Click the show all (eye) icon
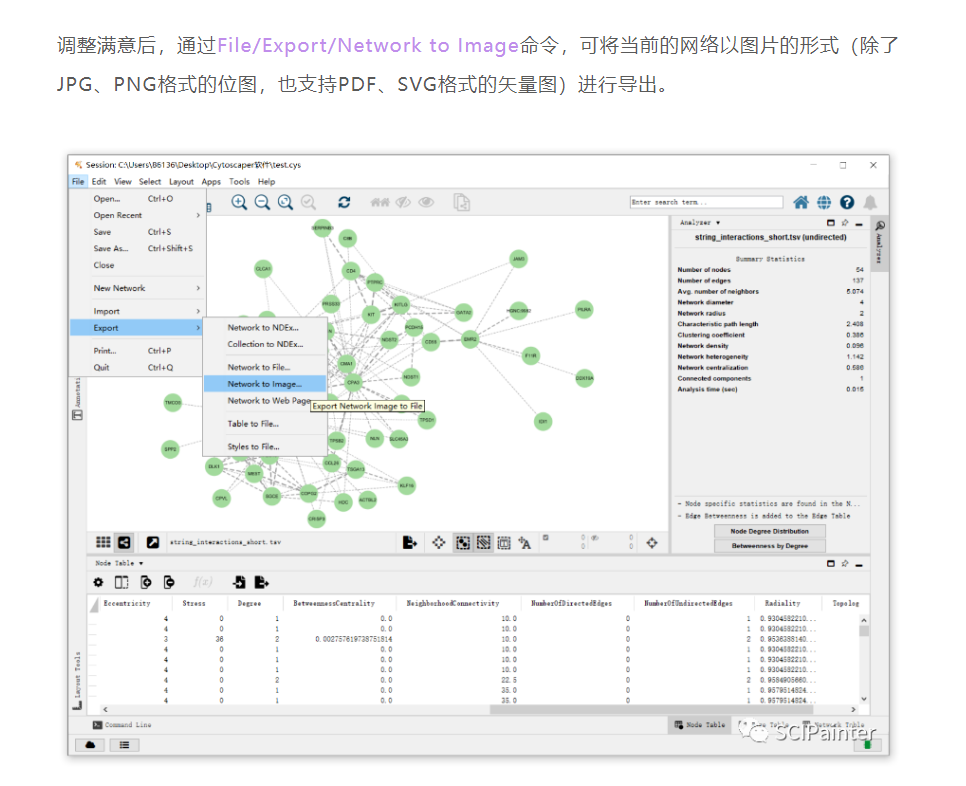This screenshot has width=966, height=786. tap(426, 202)
